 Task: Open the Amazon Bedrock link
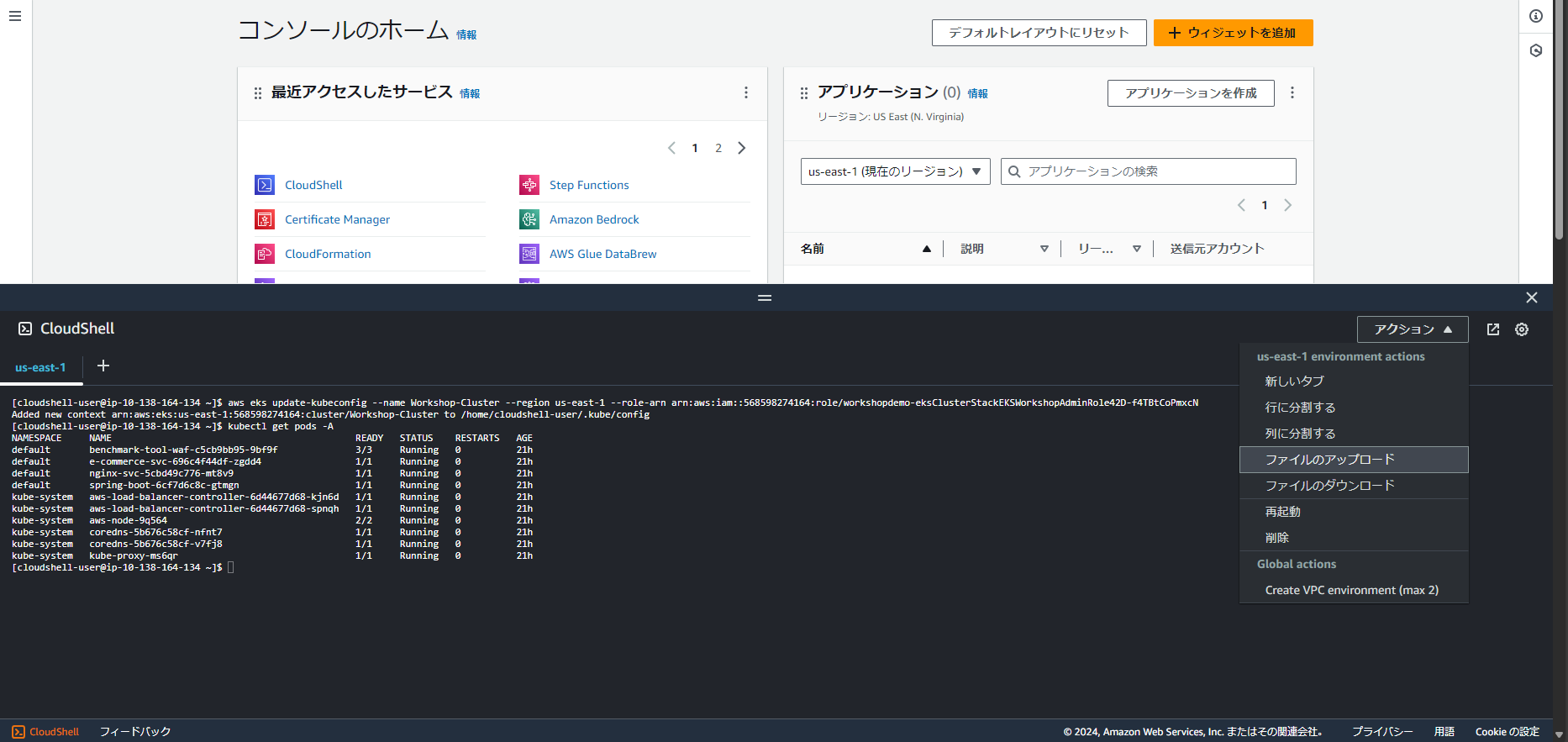pyautogui.click(x=594, y=219)
